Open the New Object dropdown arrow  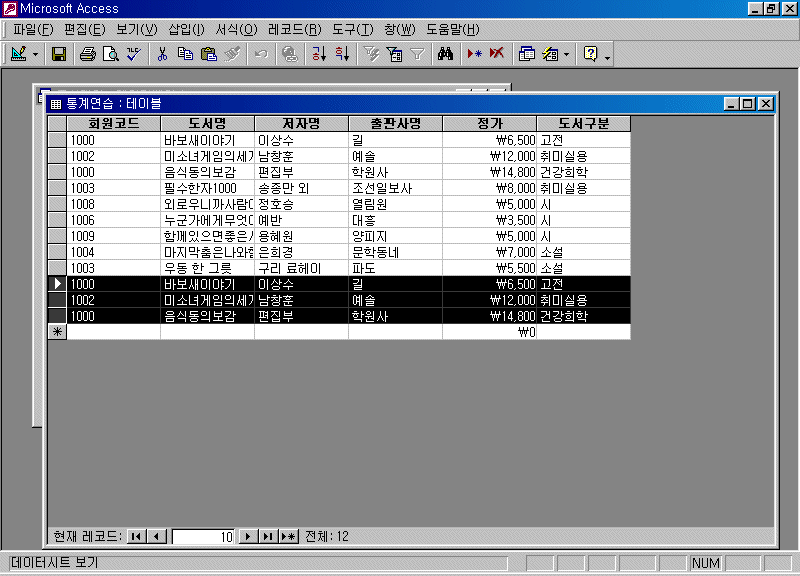tap(566, 54)
